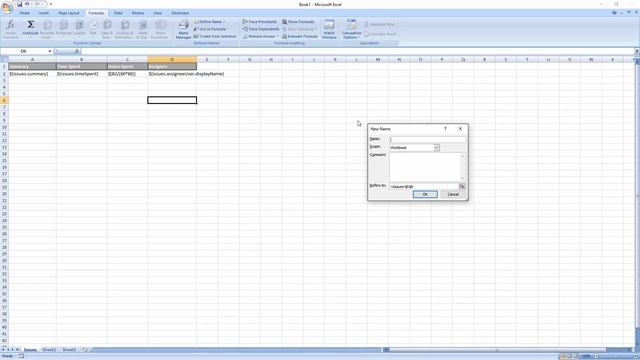Screen dimensions: 640x360
Task: Undo last action in Quick Access Toolbar
Action: tap(27, 4)
